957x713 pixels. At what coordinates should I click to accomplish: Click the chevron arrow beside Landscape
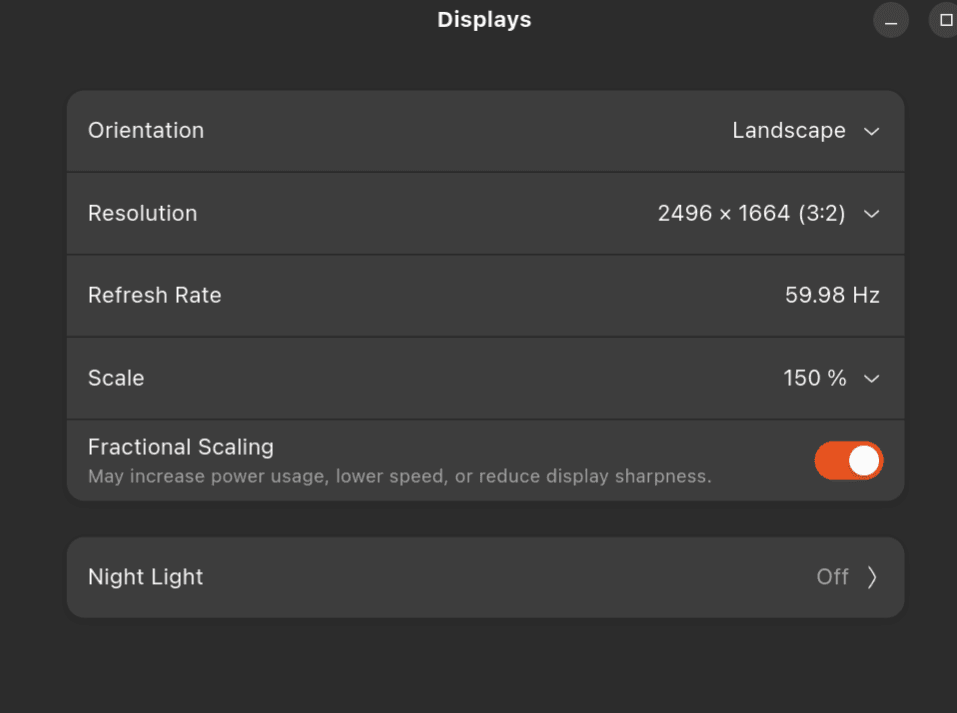tap(871, 131)
